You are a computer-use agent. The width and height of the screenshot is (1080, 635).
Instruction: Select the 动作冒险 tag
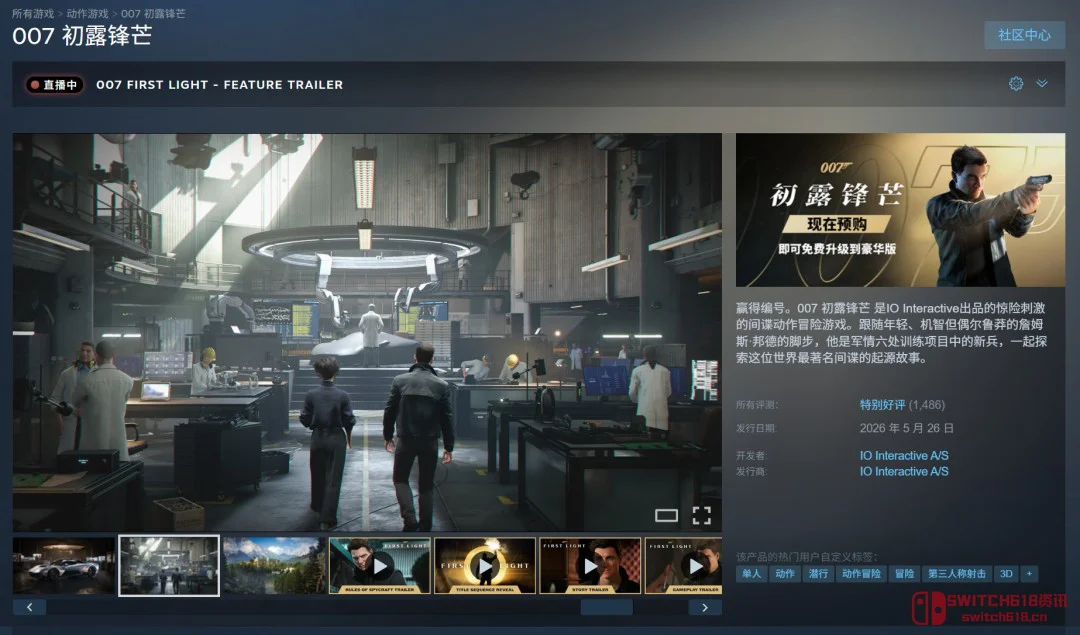pos(861,574)
